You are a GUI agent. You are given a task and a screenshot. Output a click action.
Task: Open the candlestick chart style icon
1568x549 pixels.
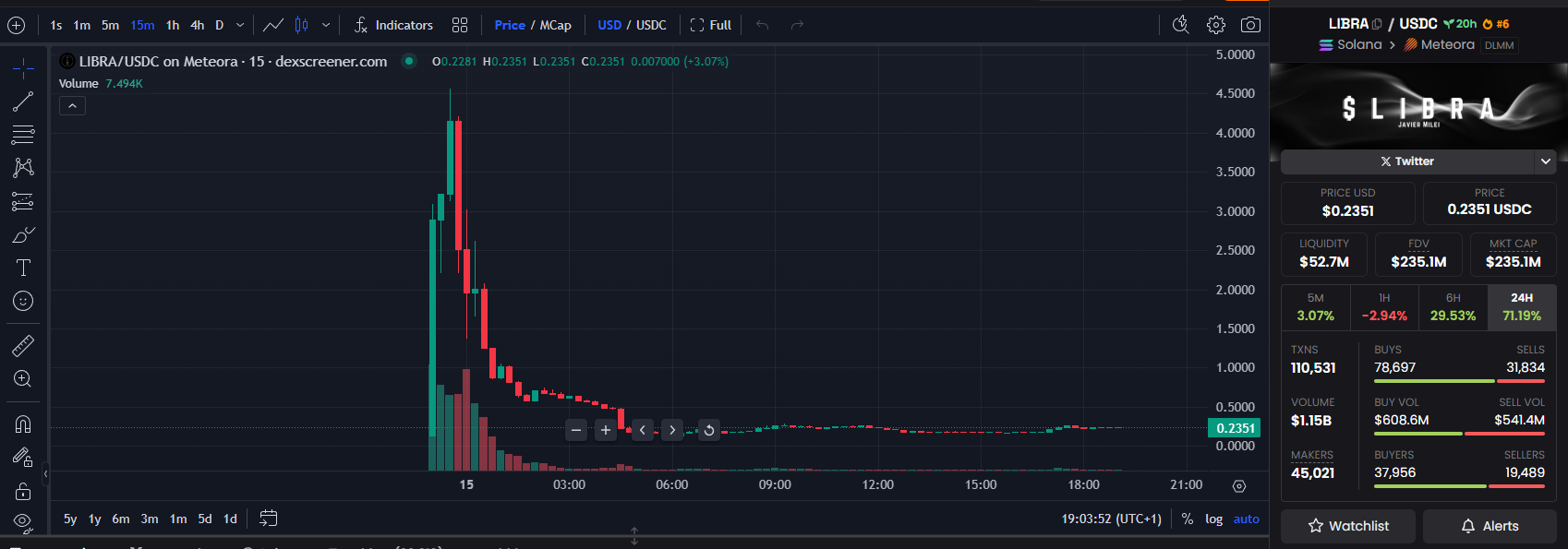pos(301,25)
